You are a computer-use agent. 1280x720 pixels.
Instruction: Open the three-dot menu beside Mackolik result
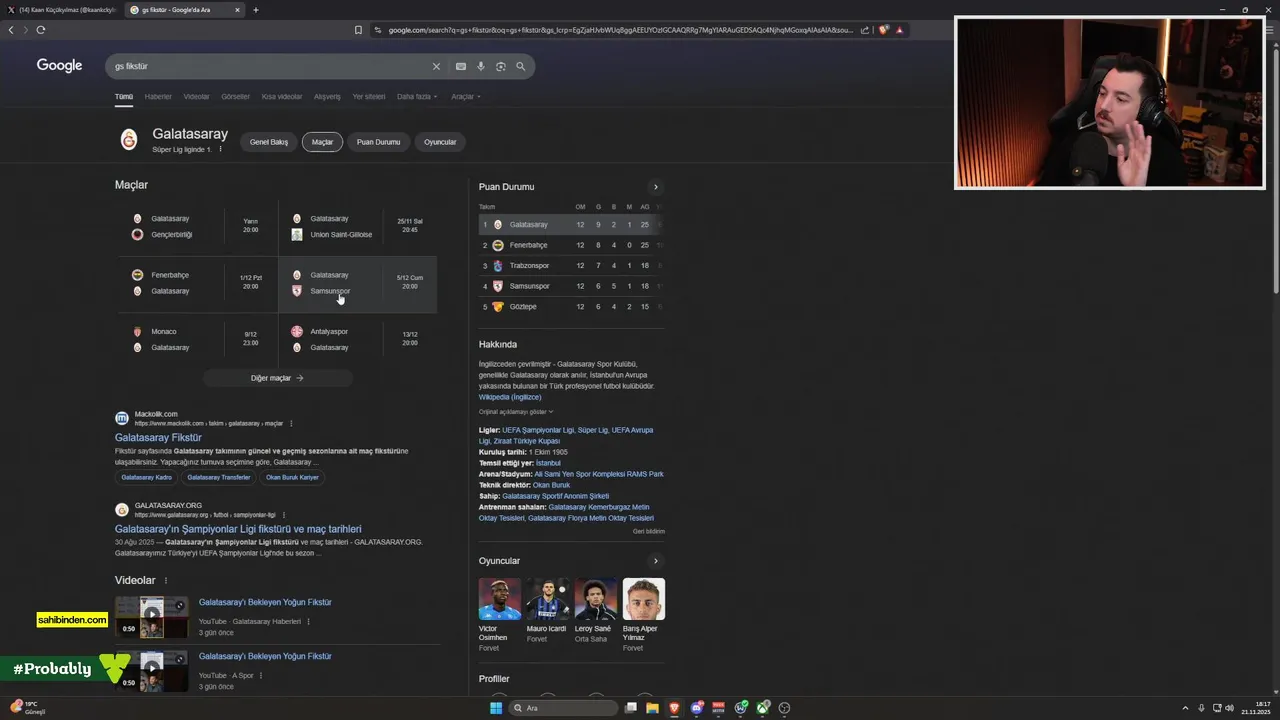tap(293, 423)
